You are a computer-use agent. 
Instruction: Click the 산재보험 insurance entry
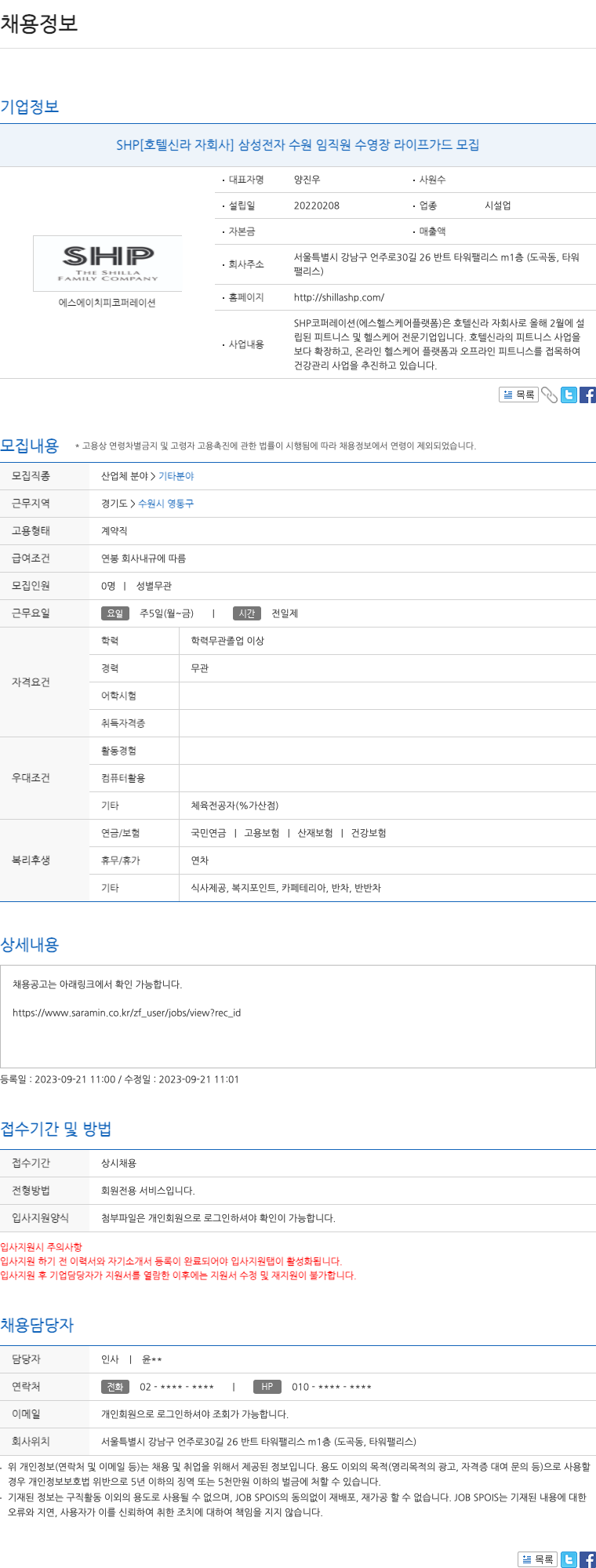pyautogui.click(x=315, y=833)
